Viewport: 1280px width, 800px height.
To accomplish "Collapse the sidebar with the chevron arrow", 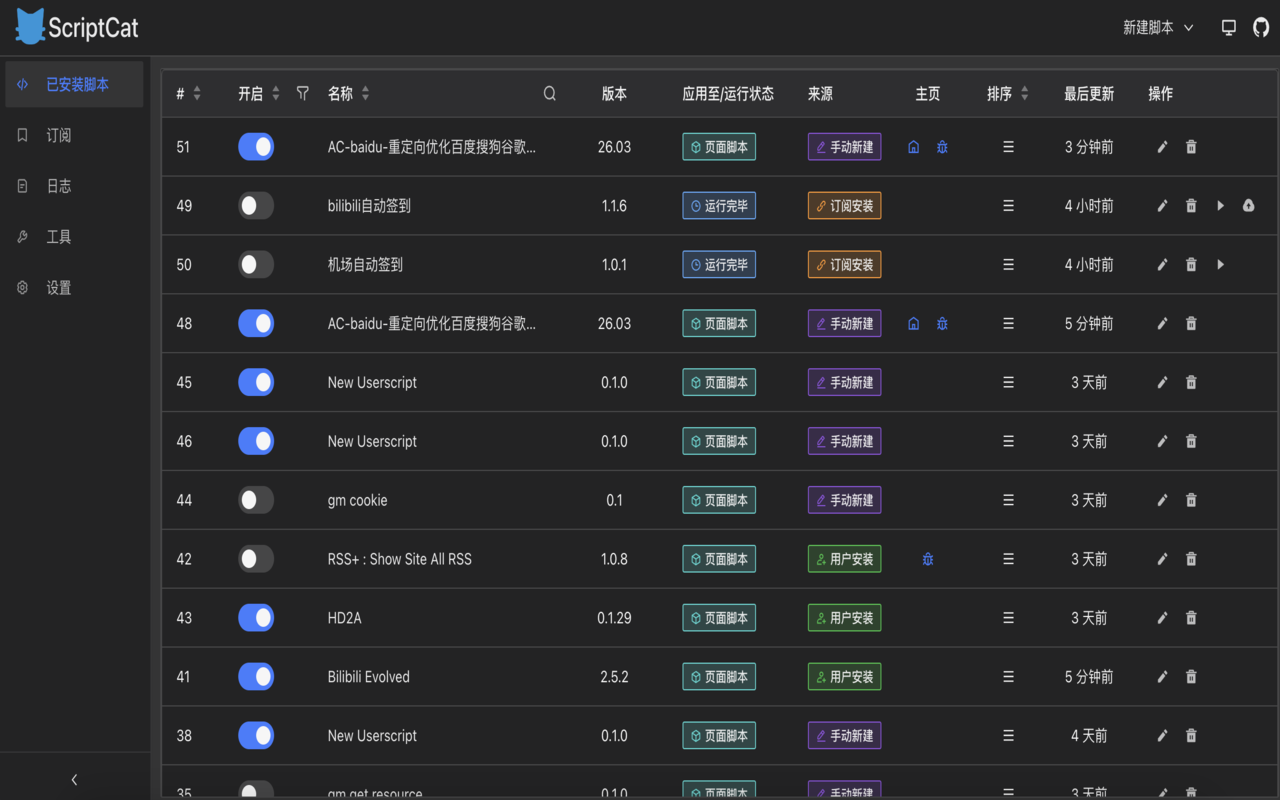I will [73, 778].
